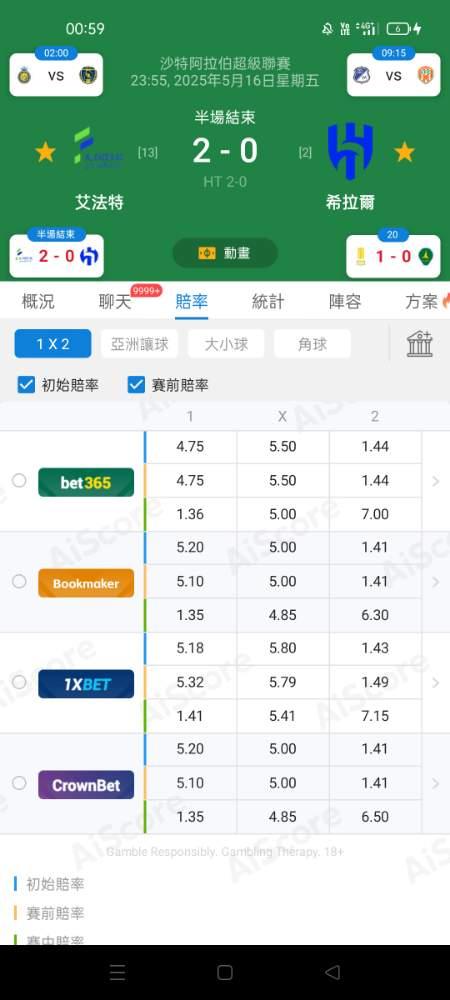Image resolution: width=450 pixels, height=1000 pixels.
Task: Select the 1XBET radio button
Action: (19, 682)
